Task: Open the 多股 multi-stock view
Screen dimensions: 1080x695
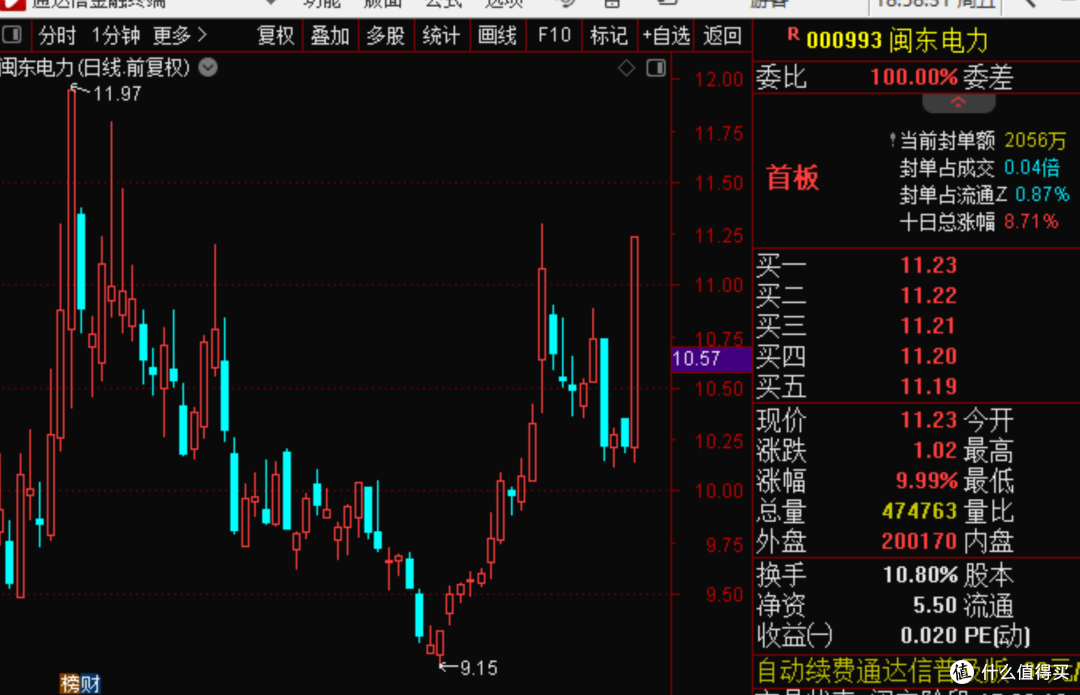Action: pyautogui.click(x=385, y=35)
